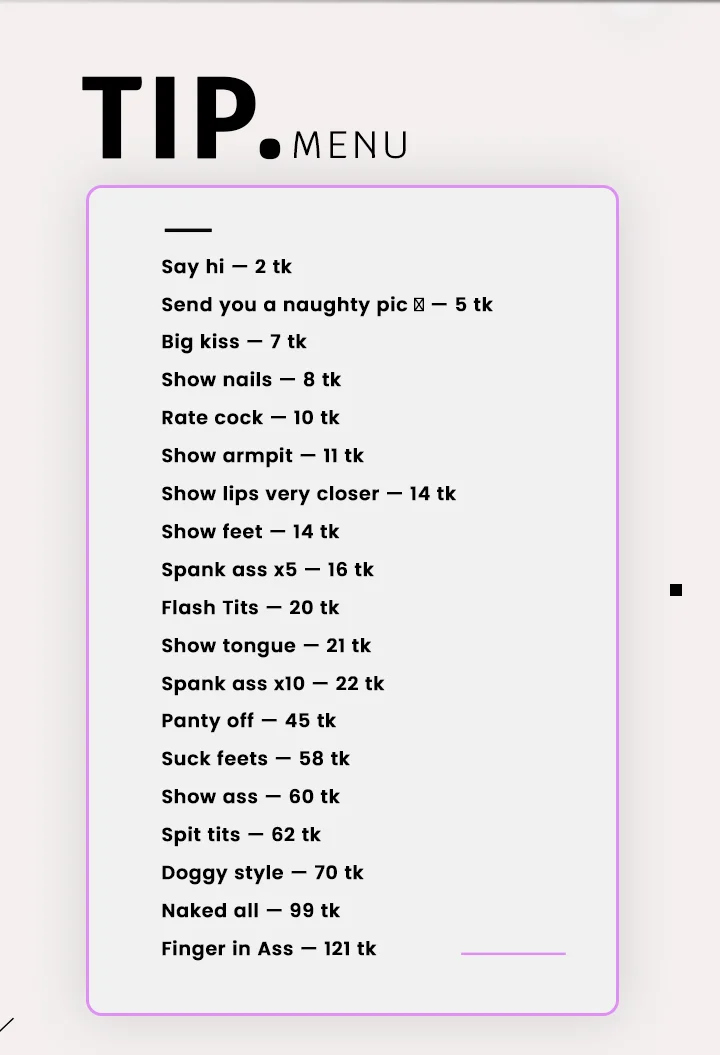720x1055 pixels.
Task: Click the 'Naked all — 99 tk' entry
Action: (x=250, y=911)
